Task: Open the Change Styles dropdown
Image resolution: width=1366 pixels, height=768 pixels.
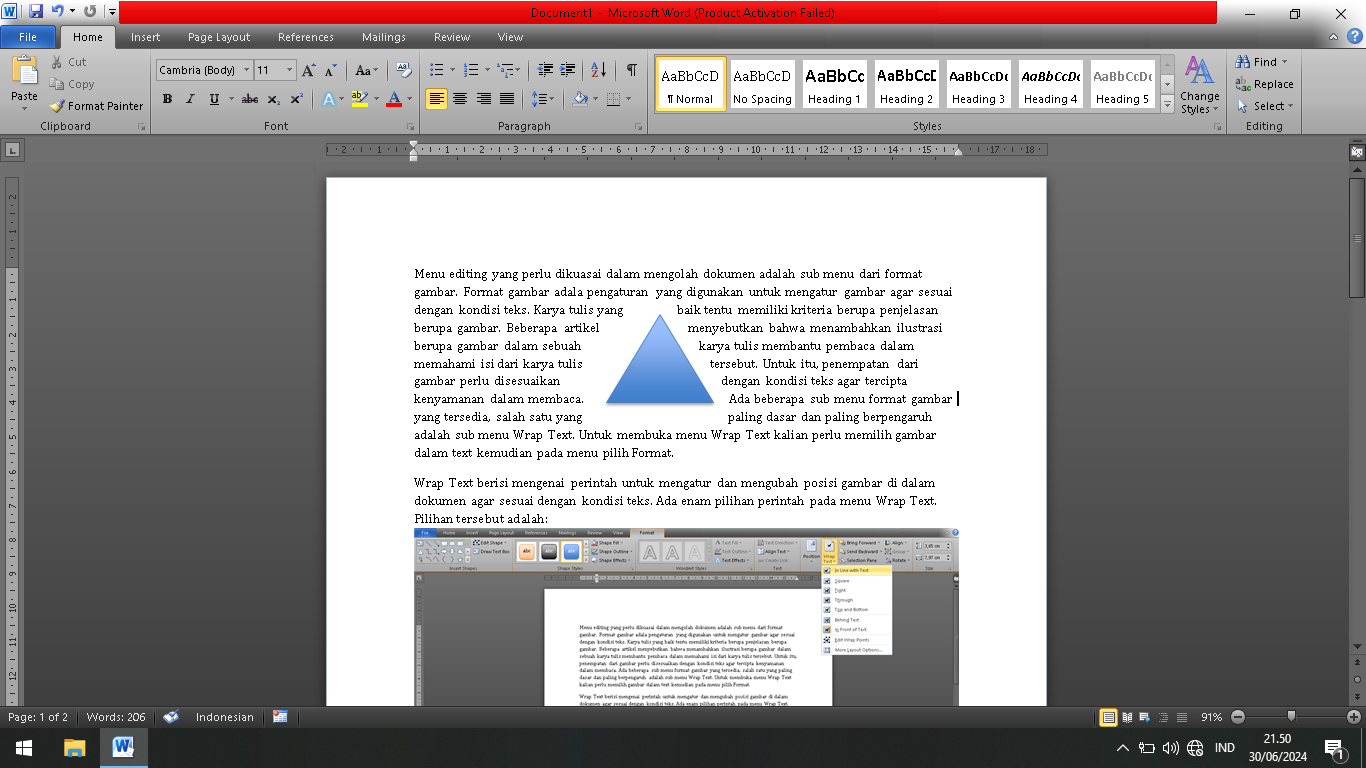Action: pyautogui.click(x=1199, y=91)
